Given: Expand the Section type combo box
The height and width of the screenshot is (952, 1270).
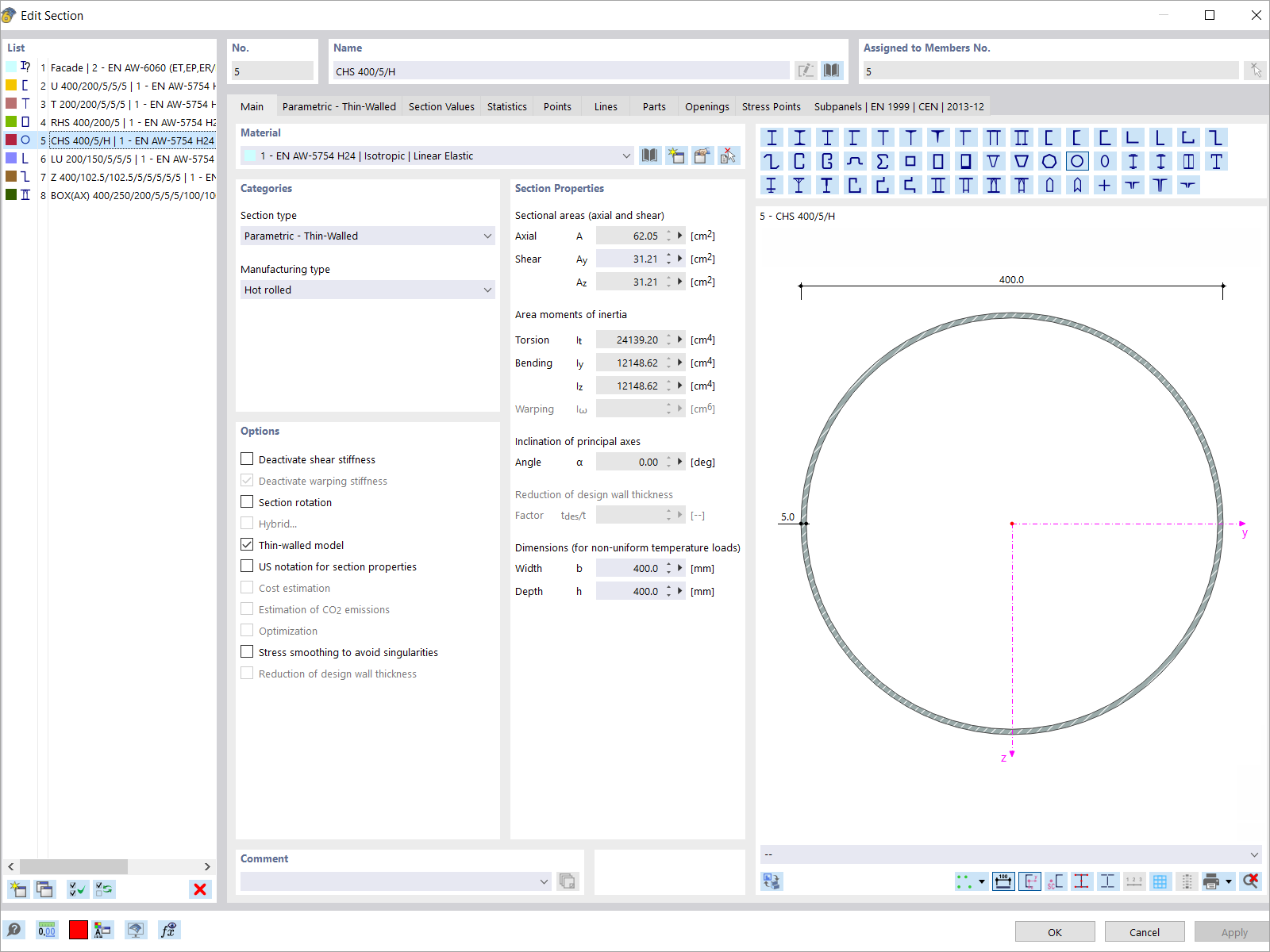Looking at the screenshot, I should point(487,236).
